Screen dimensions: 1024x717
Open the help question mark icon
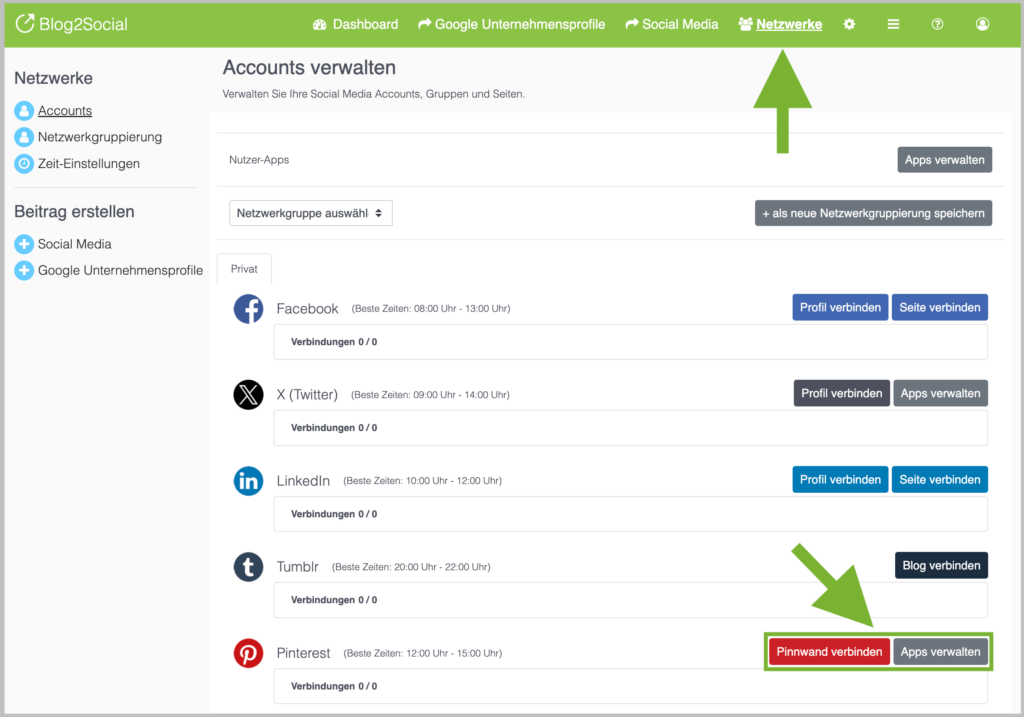[937, 24]
